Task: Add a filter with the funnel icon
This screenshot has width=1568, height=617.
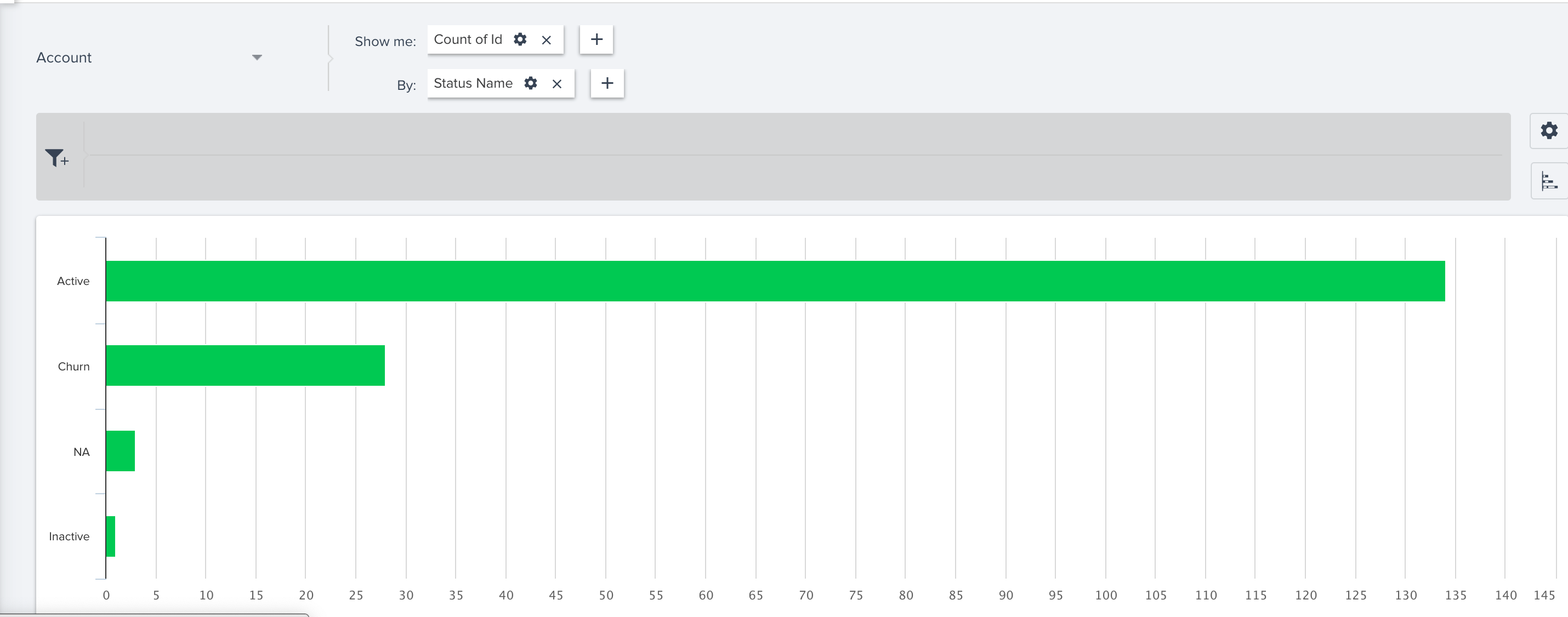Action: click(x=56, y=158)
